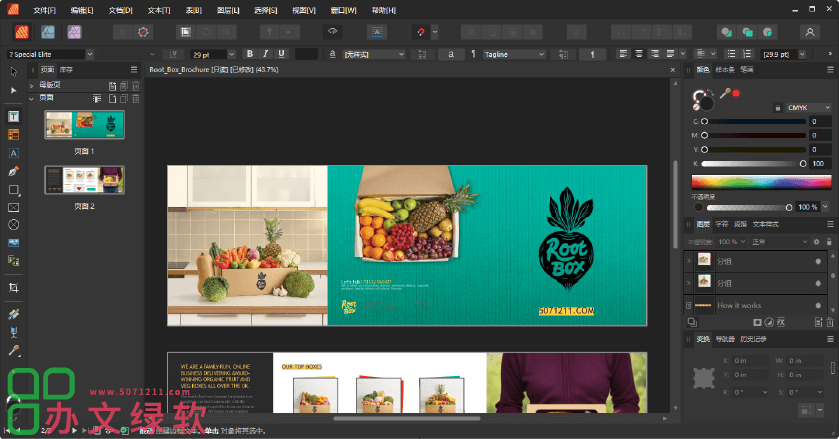Open the 图层[L] menu
The height and width of the screenshot is (439, 839).
tap(228, 10)
